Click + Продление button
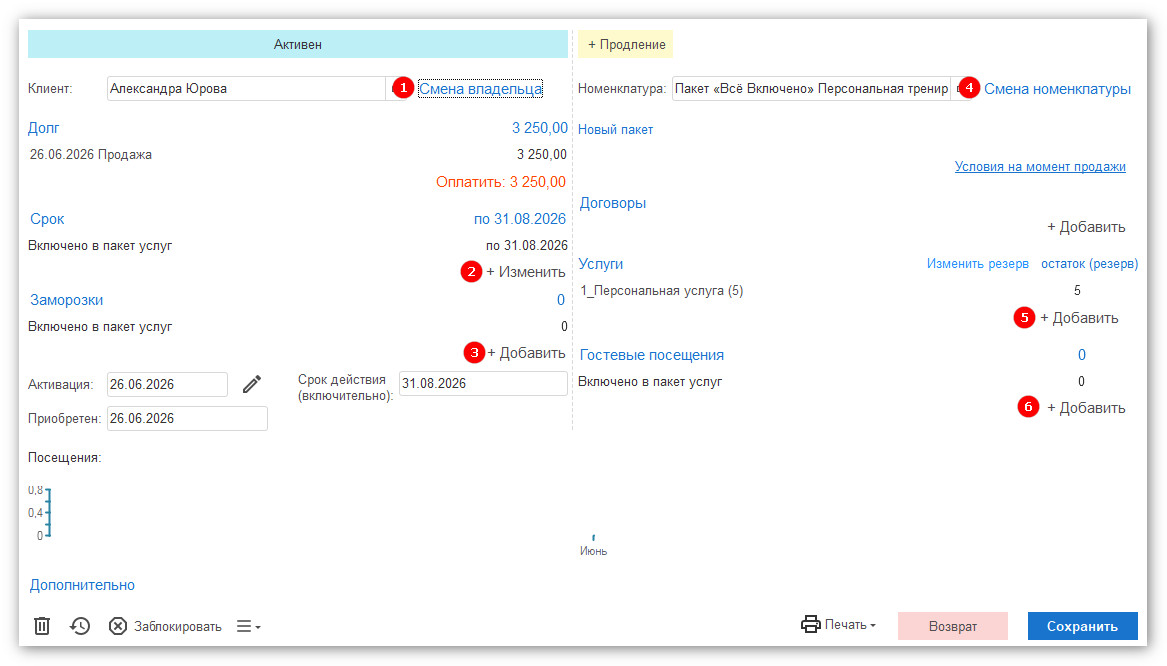This screenshot has width=1167, height=666. (626, 44)
